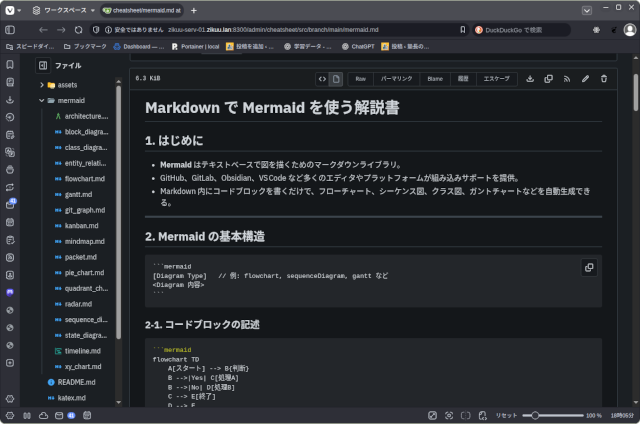This screenshot has height=424, width=640.
Task: Select the cheatsheet/mermaid.md browser tab
Action: pyautogui.click(x=140, y=10)
